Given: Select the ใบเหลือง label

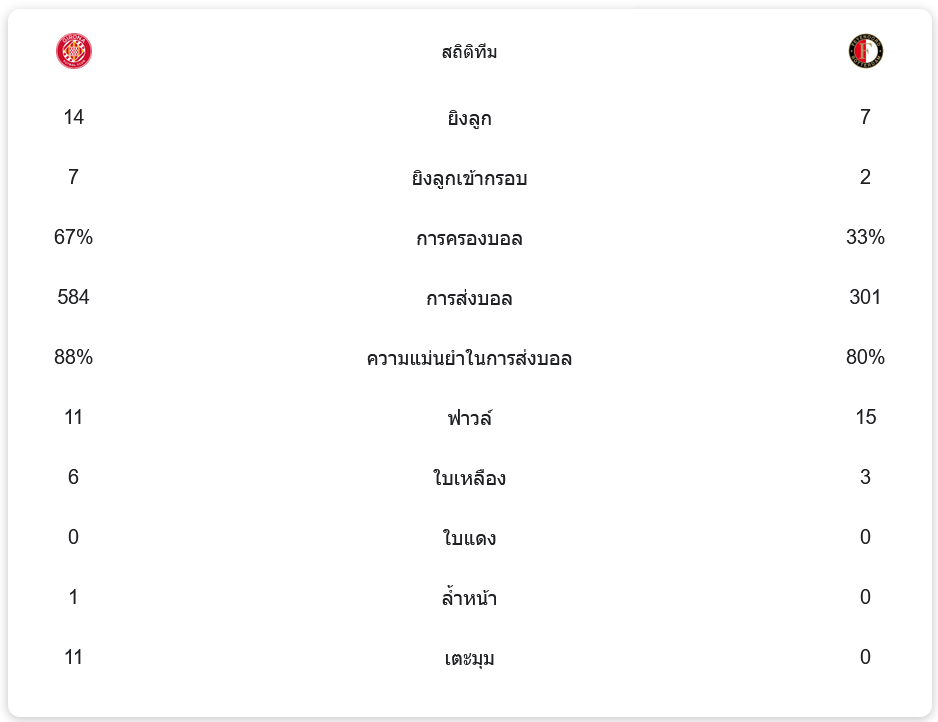Looking at the screenshot, I should coord(469,479).
